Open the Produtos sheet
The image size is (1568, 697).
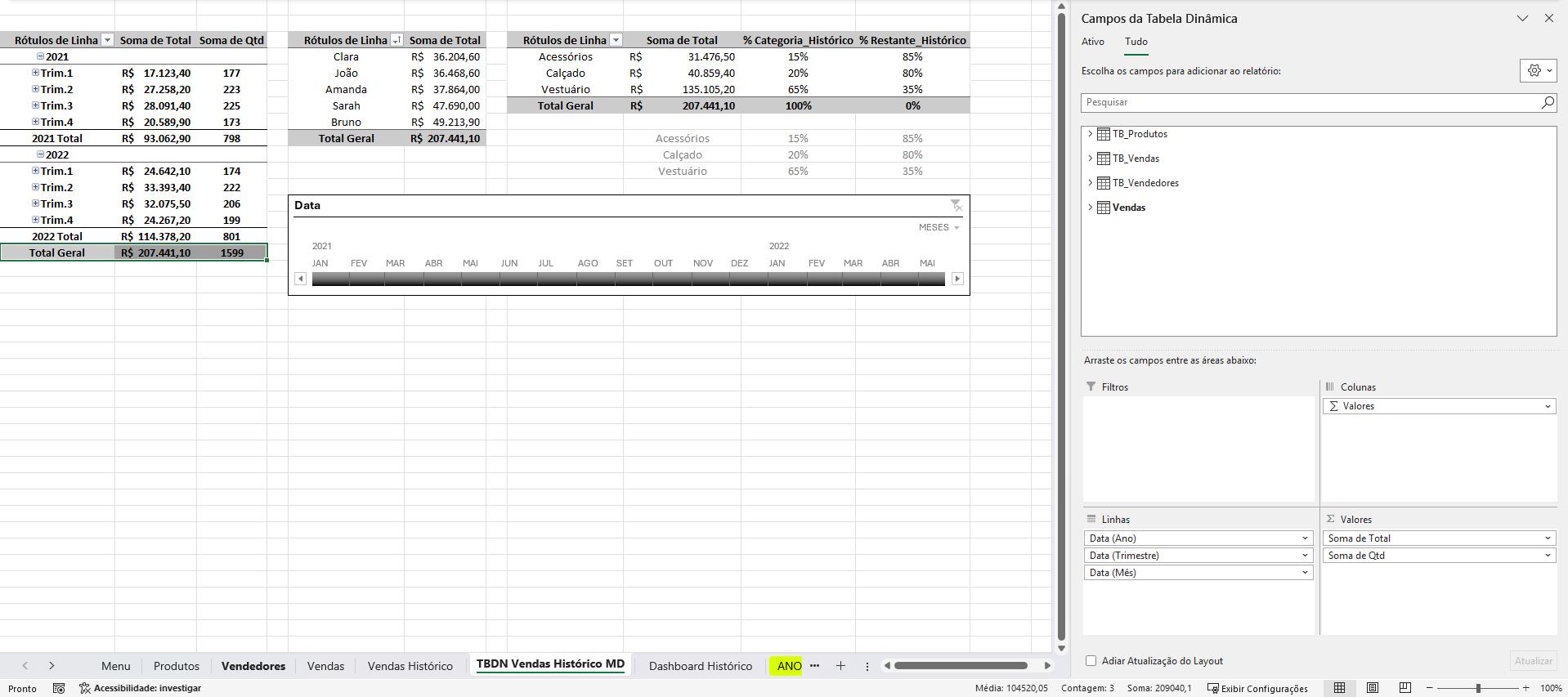177,666
